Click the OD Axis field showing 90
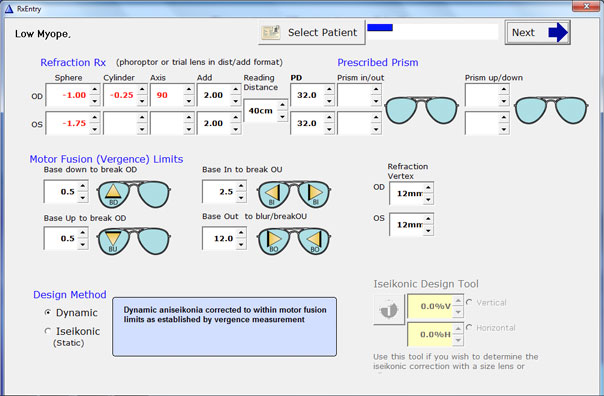The height and width of the screenshot is (396, 604). click(x=167, y=95)
